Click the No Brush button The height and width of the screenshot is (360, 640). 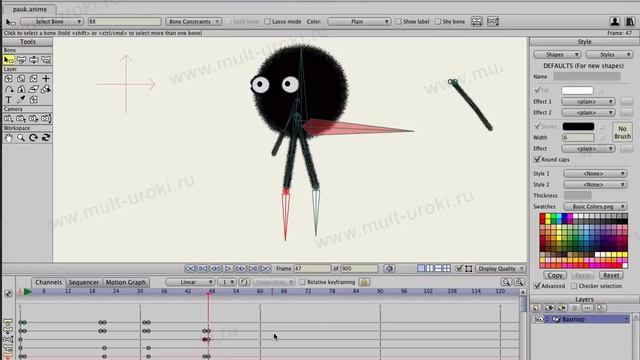point(622,132)
